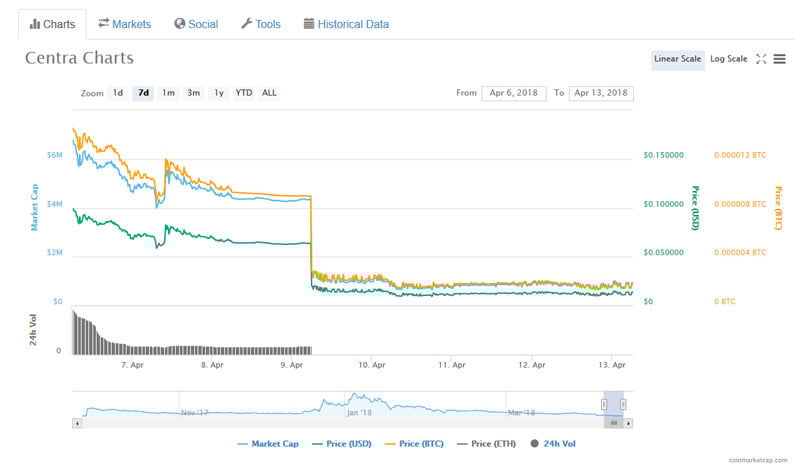
Task: Click the 24h Vol axis title
Action: point(32,330)
